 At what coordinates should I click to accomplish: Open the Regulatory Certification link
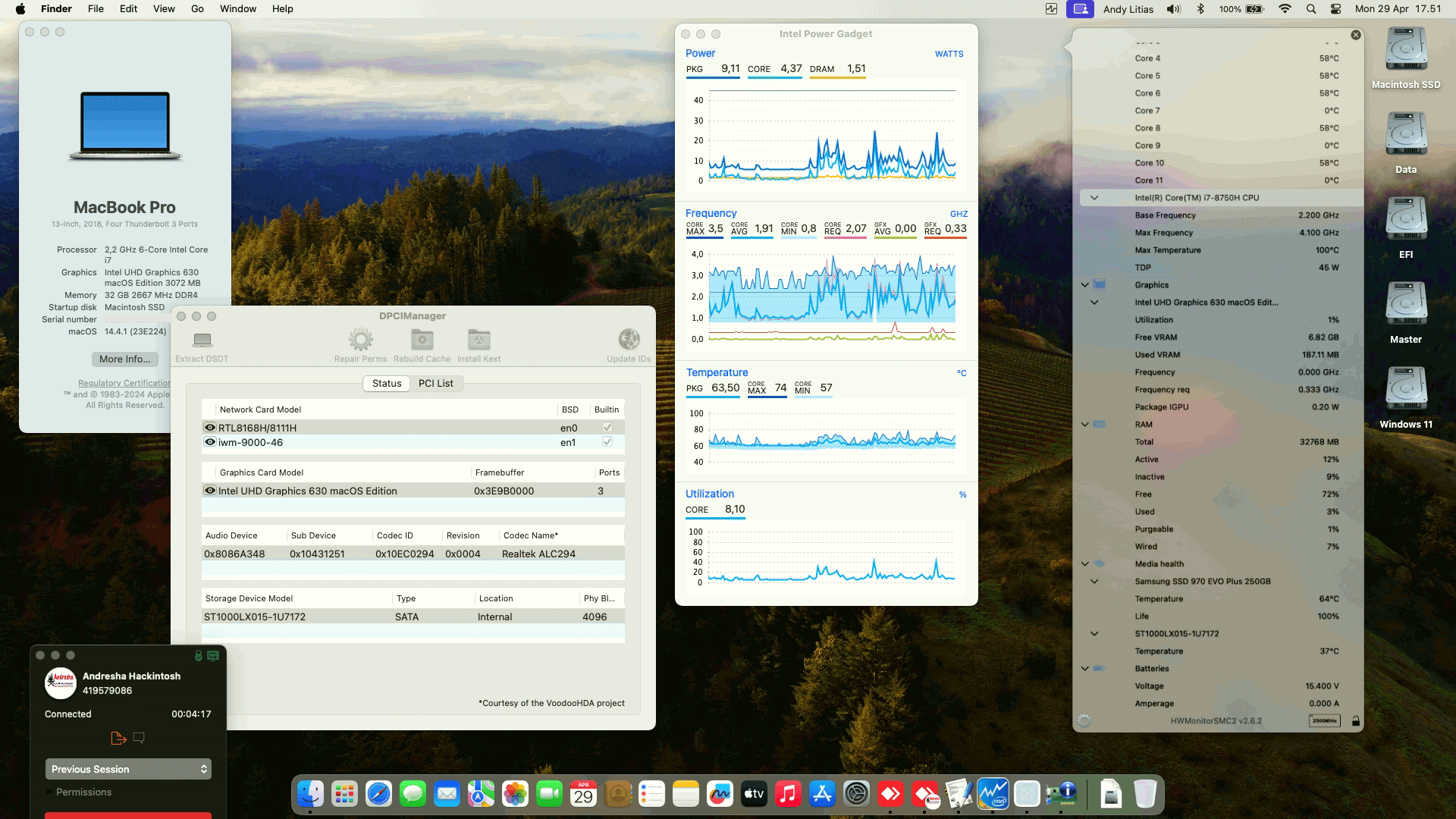coord(124,382)
